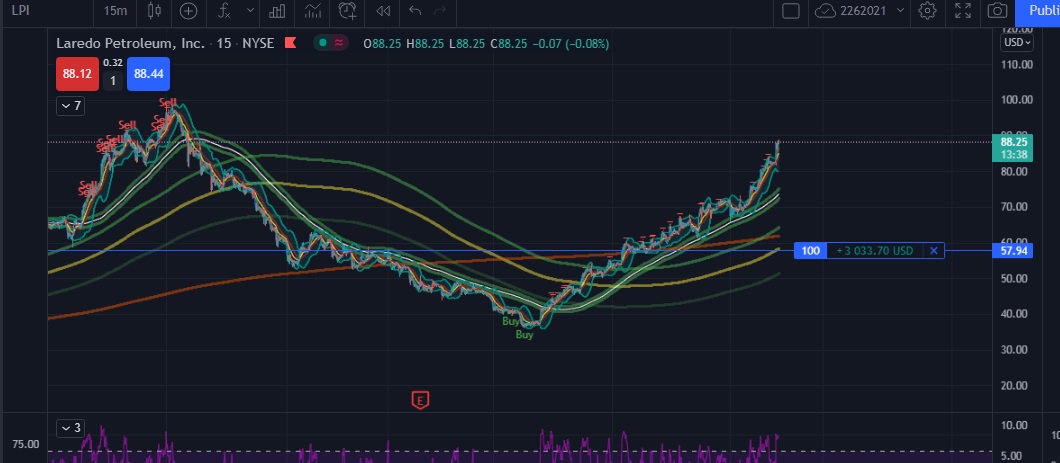Click the lowest green Buy signal label
The height and width of the screenshot is (463, 1060).
point(525,335)
